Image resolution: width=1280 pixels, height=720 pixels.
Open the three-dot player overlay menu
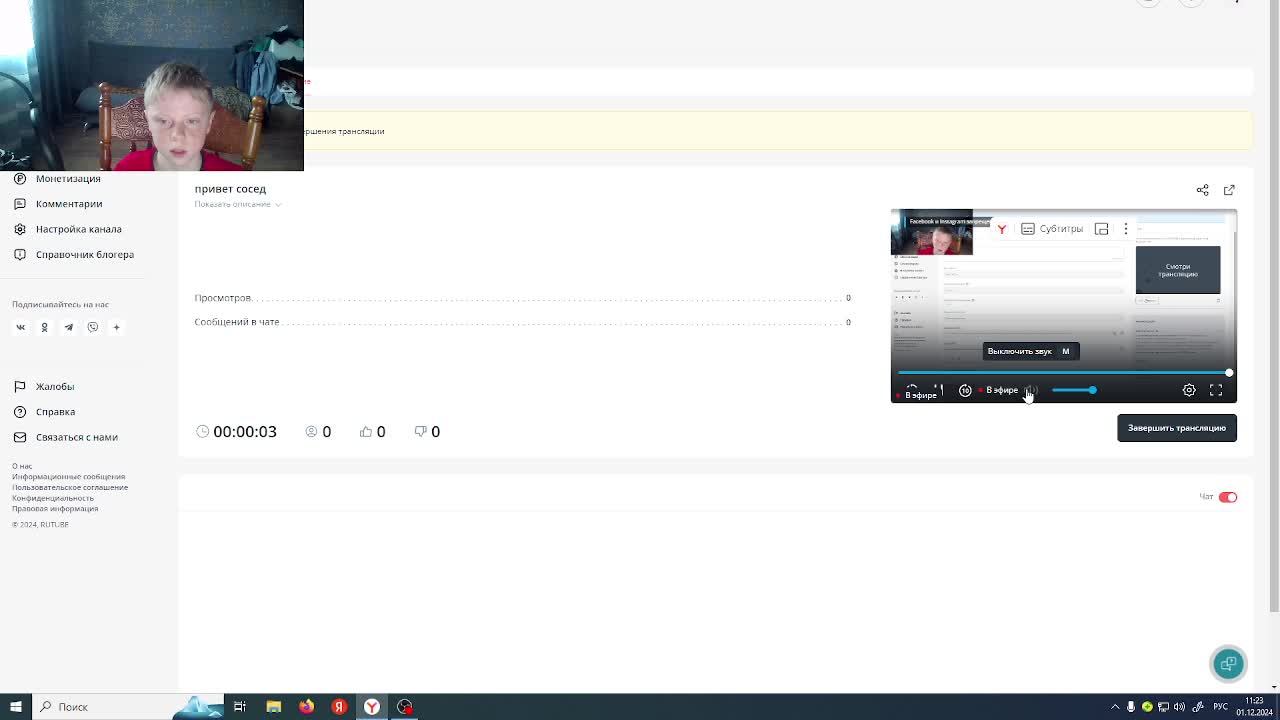tap(1126, 229)
